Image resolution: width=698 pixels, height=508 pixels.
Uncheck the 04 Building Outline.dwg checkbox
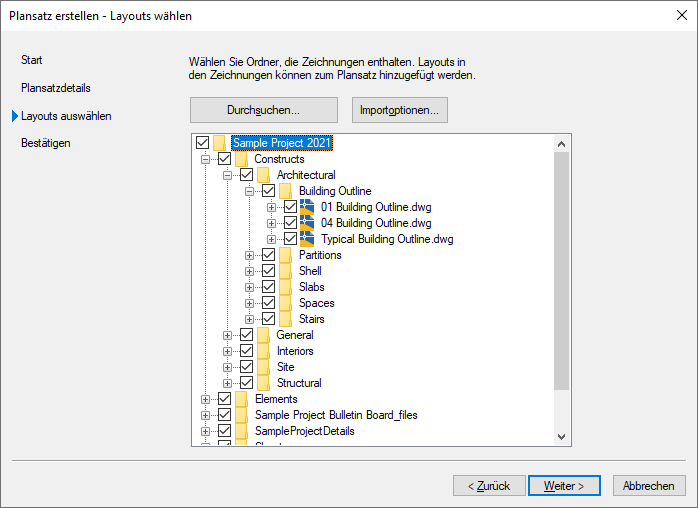(x=290, y=223)
